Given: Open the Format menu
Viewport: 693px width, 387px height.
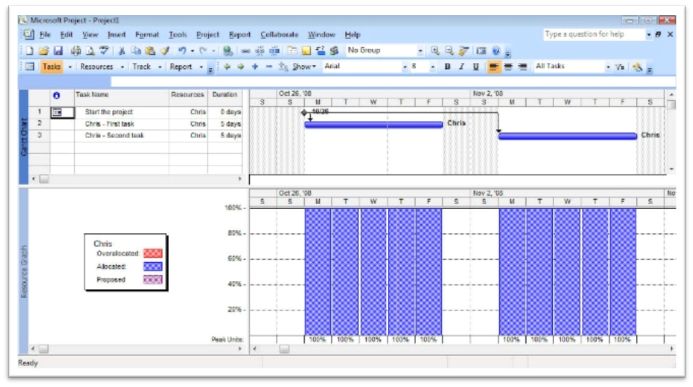Looking at the screenshot, I should pyautogui.click(x=147, y=34).
